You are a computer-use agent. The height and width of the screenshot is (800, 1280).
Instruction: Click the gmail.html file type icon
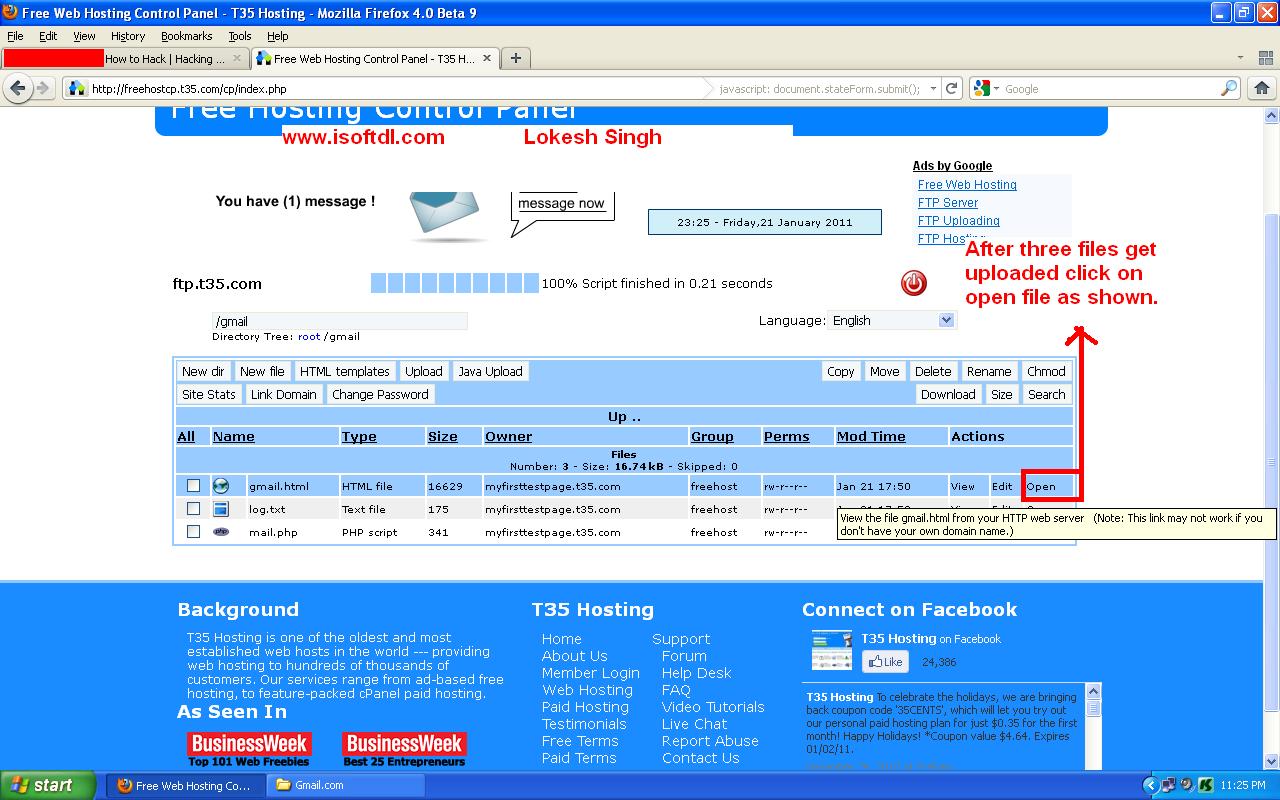coord(221,486)
